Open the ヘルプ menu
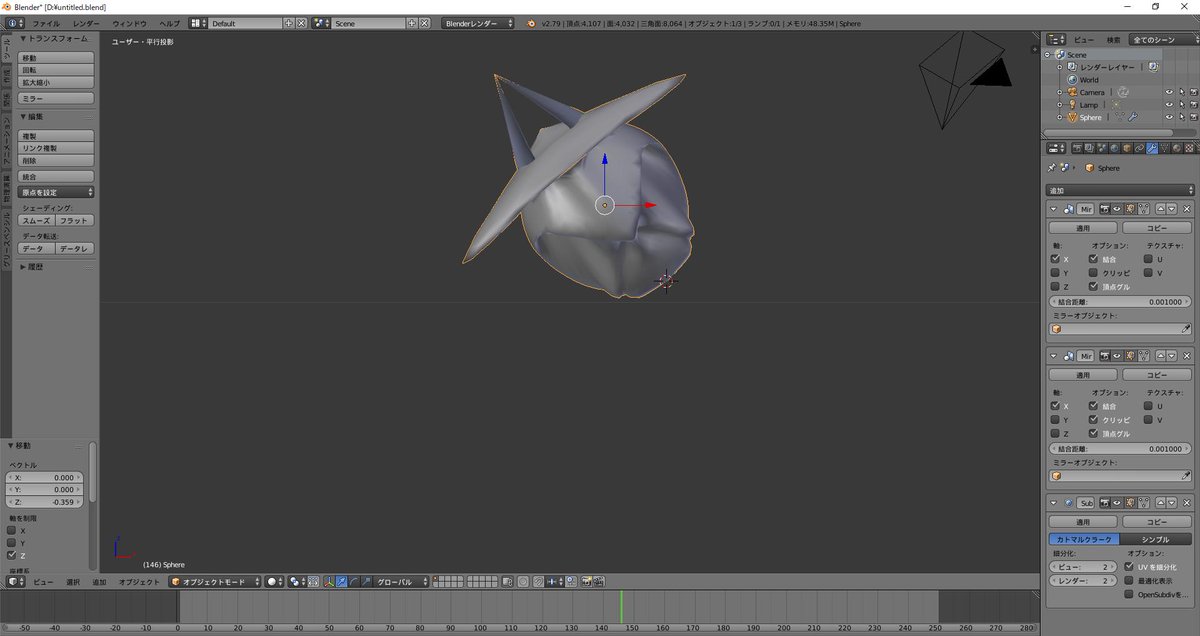 (x=170, y=22)
